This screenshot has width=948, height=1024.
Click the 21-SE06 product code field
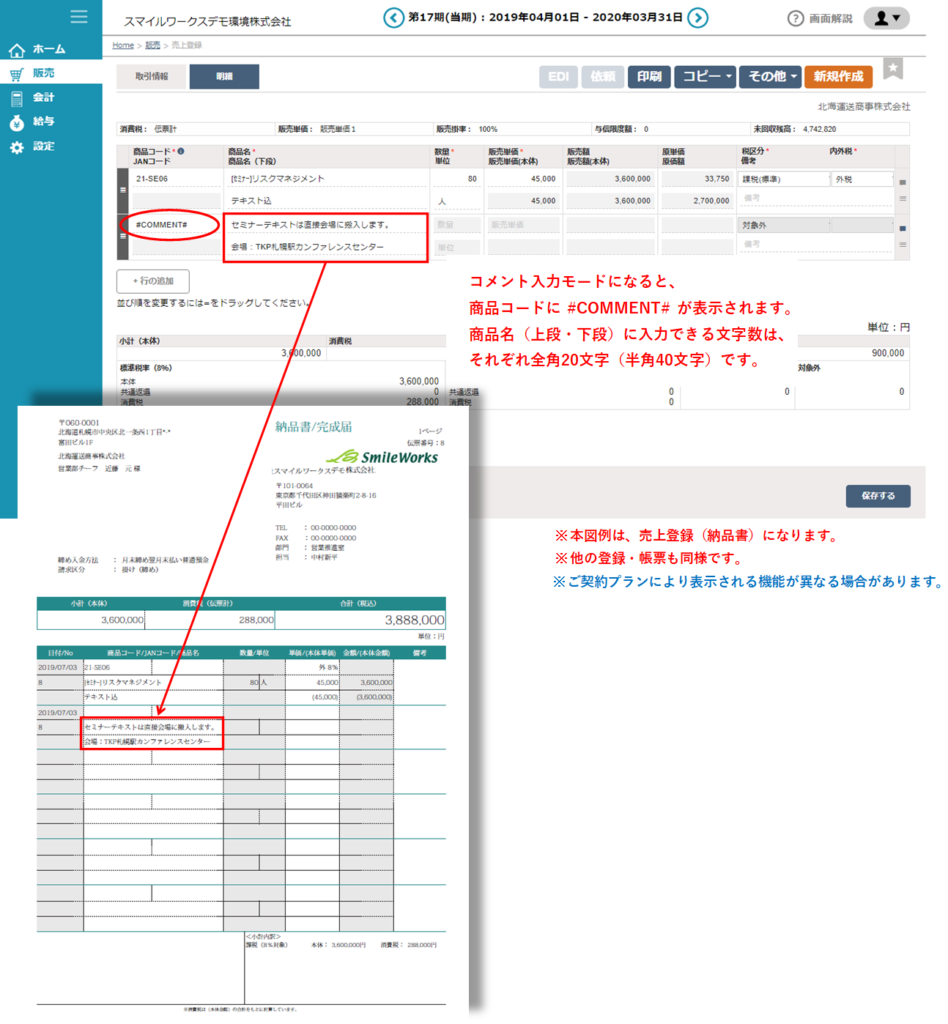(176, 179)
